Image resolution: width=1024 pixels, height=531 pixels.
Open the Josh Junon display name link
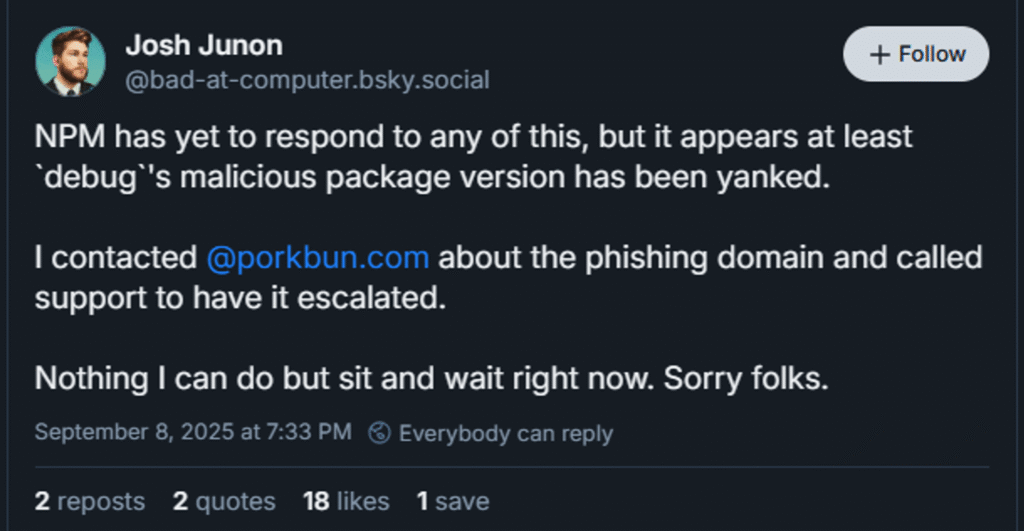click(204, 45)
